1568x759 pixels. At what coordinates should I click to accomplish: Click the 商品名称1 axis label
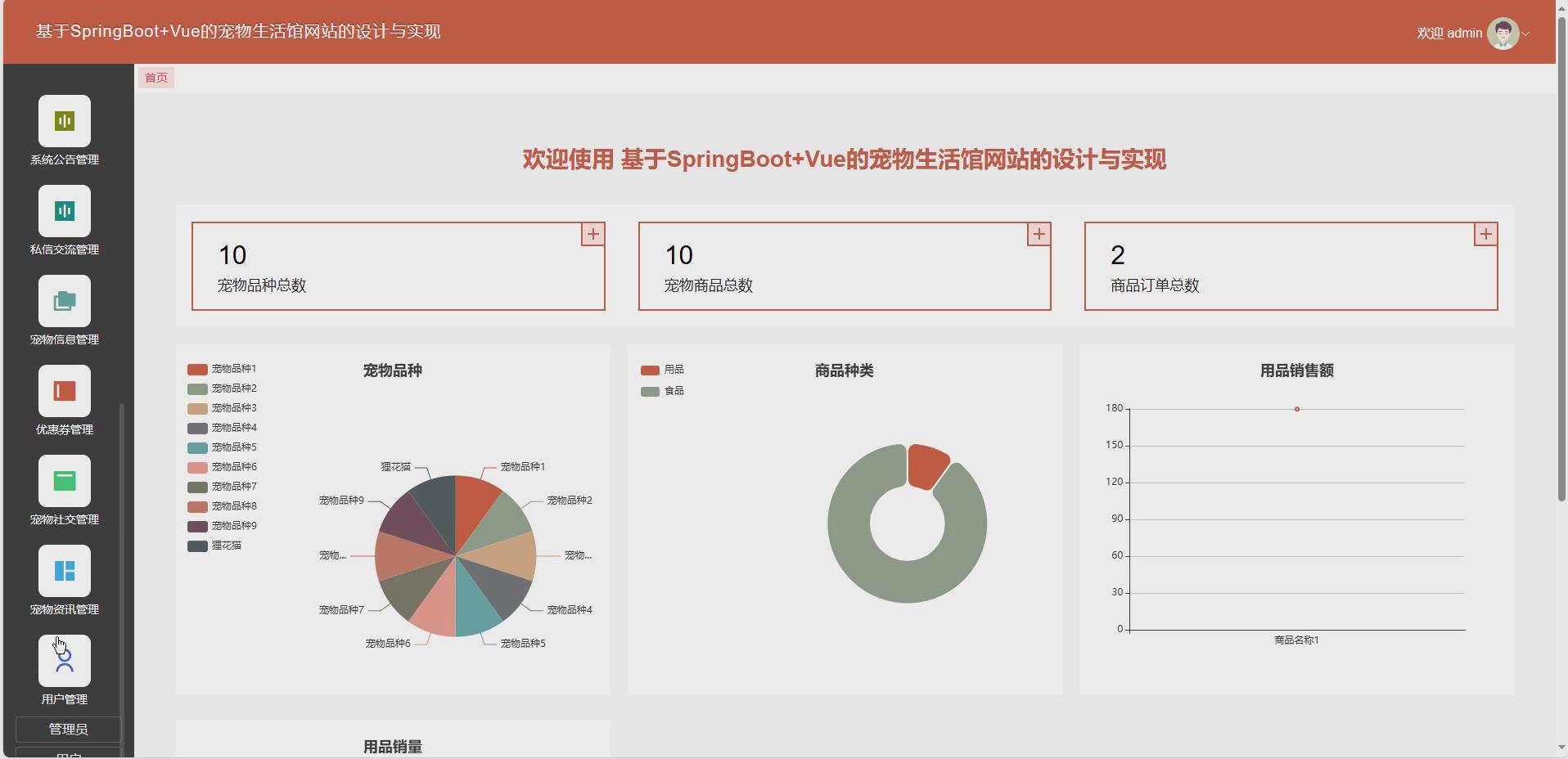coord(1296,640)
